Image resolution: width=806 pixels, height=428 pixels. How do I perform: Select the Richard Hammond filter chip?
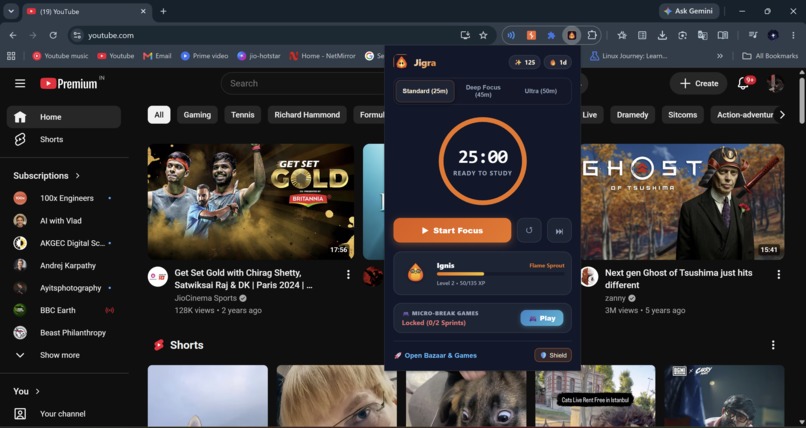307,115
